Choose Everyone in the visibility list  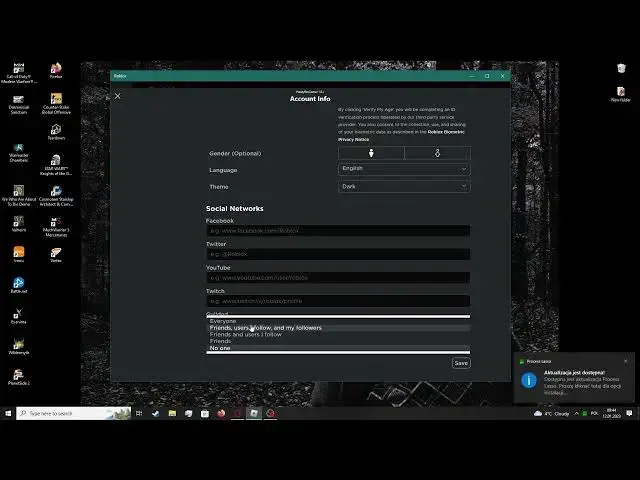tap(338, 321)
